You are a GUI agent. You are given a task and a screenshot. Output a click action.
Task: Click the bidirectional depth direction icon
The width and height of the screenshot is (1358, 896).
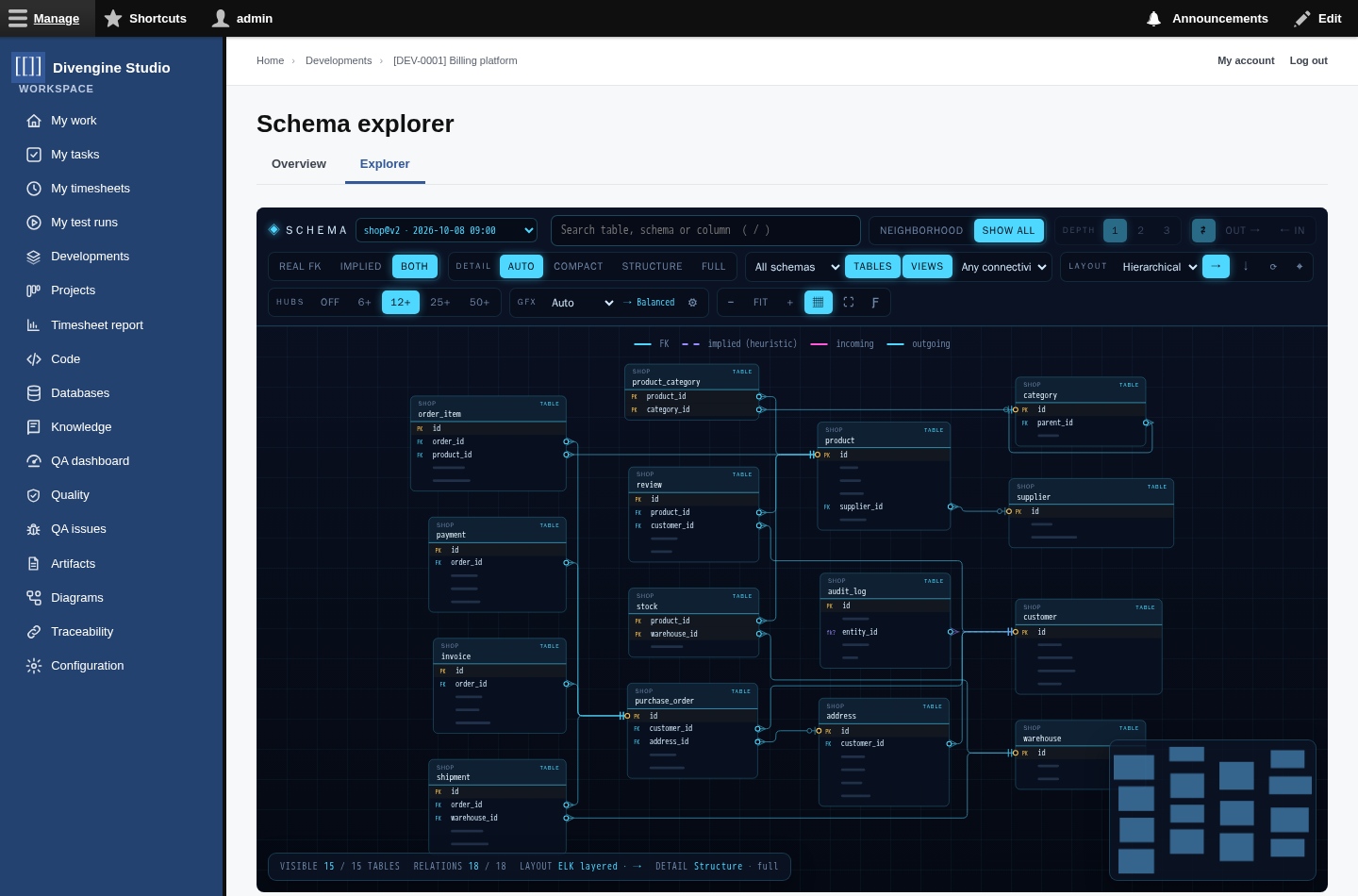1203,230
